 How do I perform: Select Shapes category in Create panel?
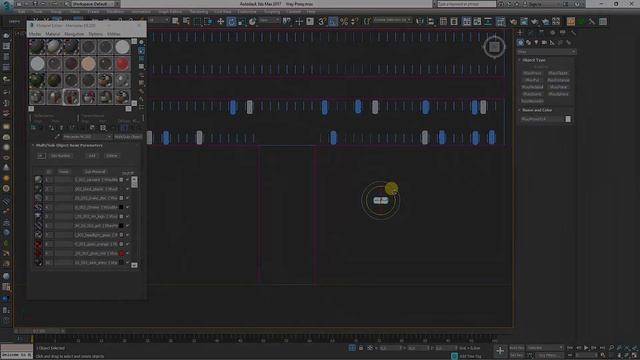528,42
